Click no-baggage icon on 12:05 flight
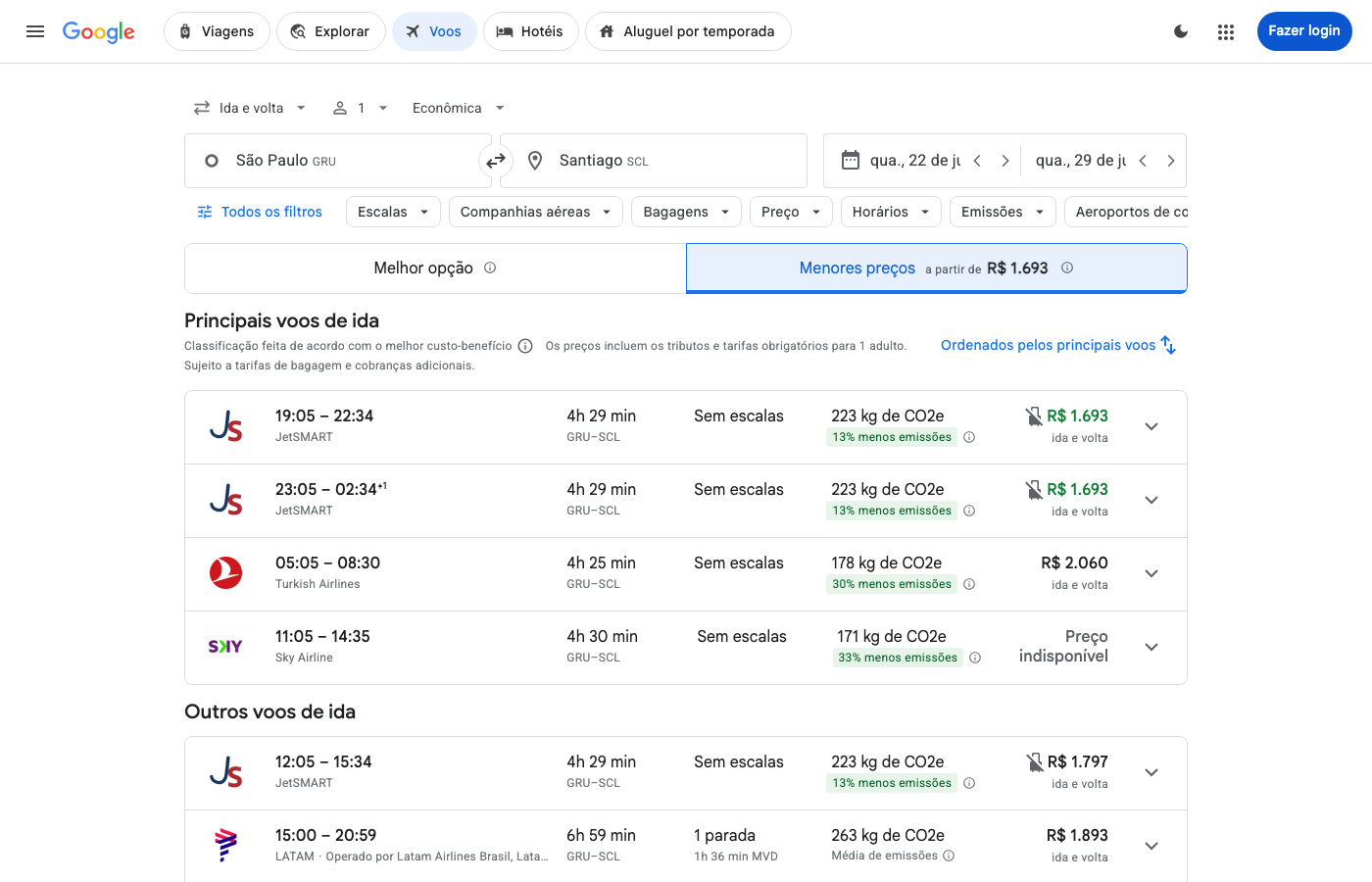This screenshot has height=882, width=1372. tap(1035, 762)
